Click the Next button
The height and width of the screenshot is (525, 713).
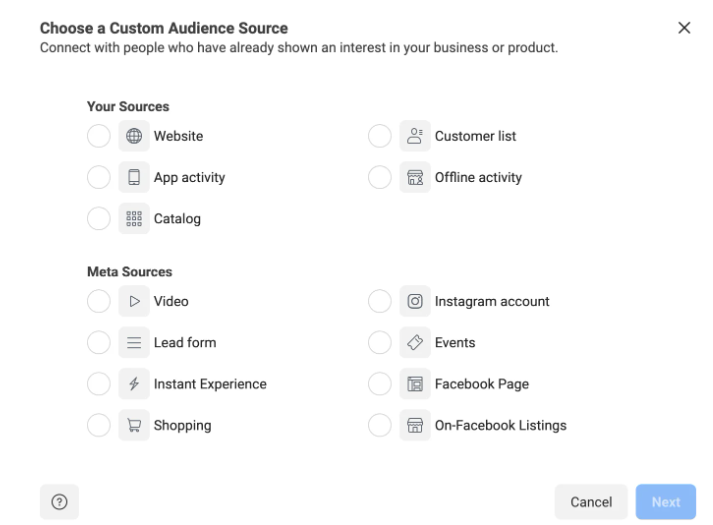point(665,502)
